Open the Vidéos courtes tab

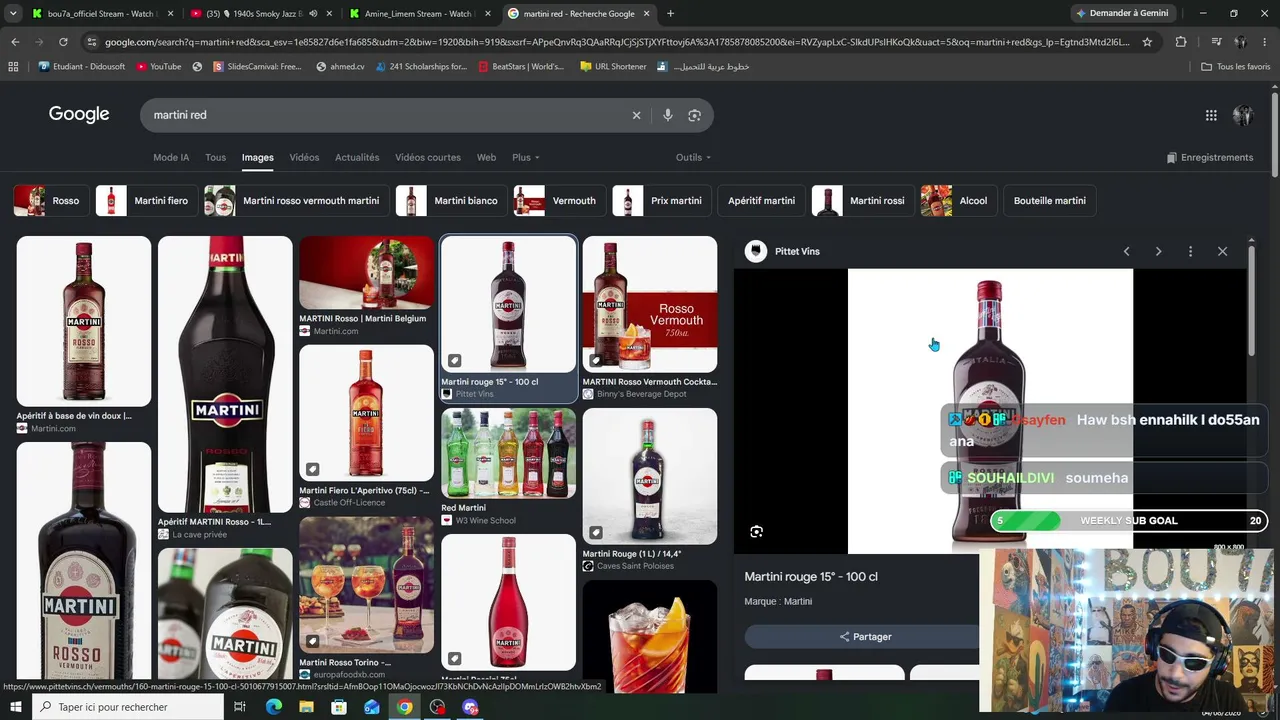tap(428, 157)
